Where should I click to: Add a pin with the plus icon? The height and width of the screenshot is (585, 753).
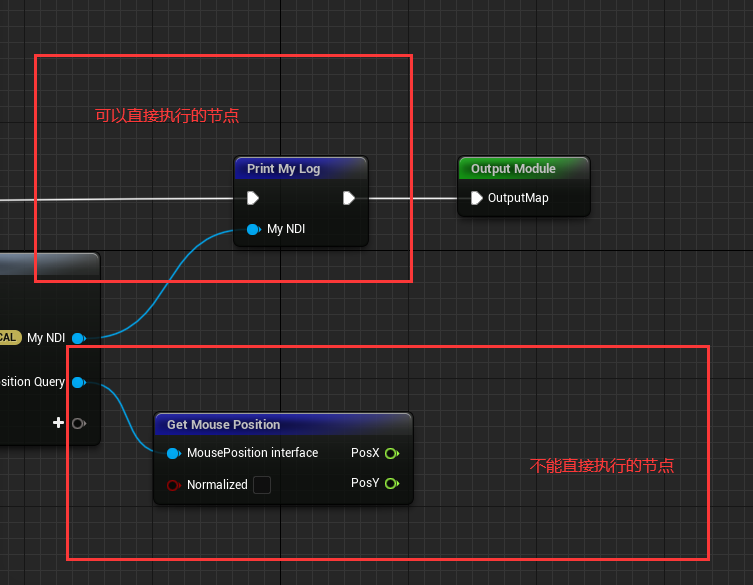tap(59, 423)
